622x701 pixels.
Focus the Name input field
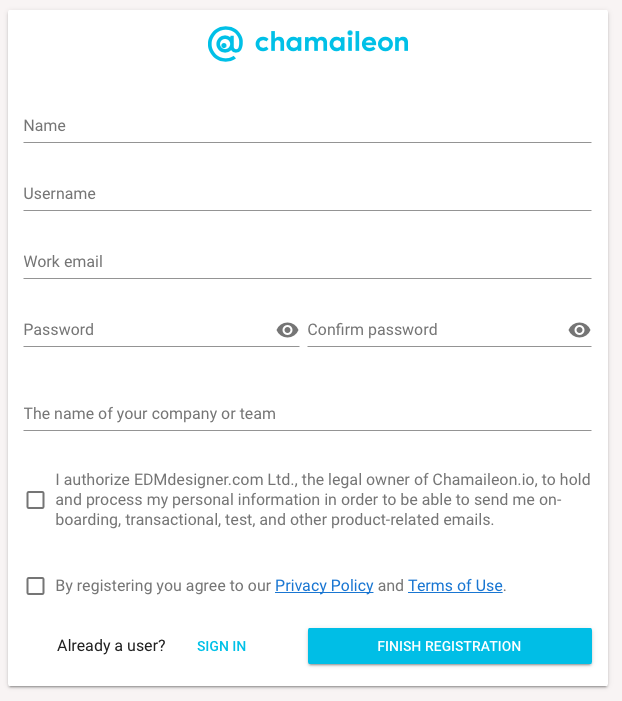point(307,127)
